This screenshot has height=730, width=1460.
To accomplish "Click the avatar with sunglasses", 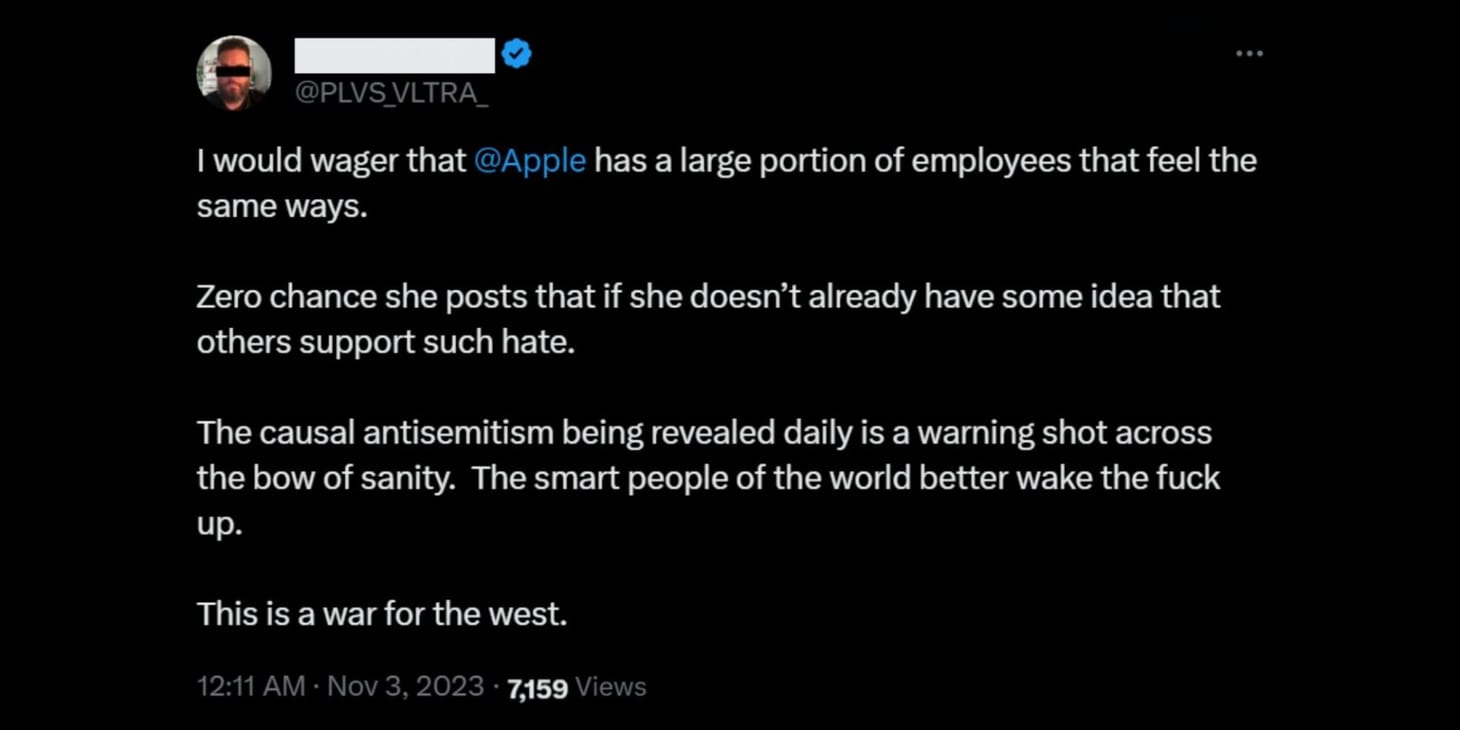I will (x=233, y=71).
